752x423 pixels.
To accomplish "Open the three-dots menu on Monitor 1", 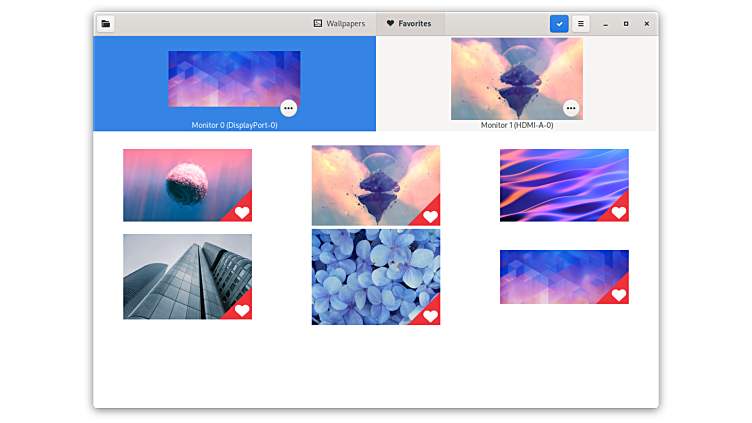I will (571, 108).
